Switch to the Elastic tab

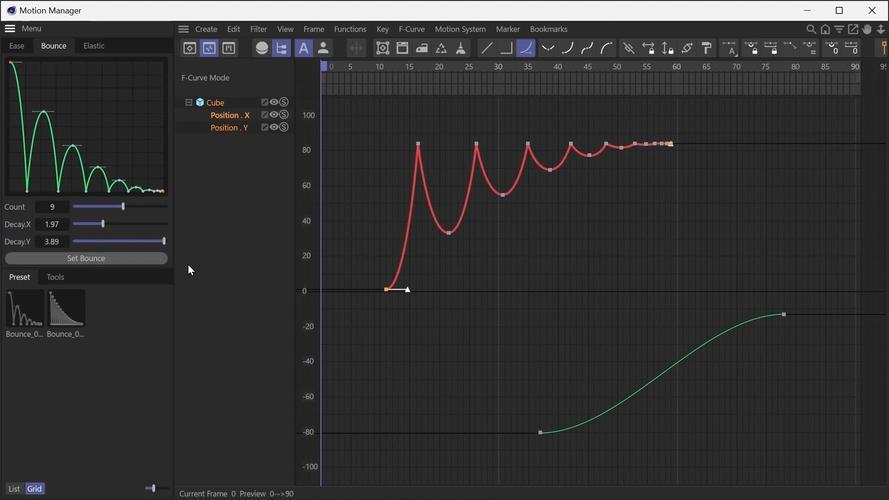94,46
